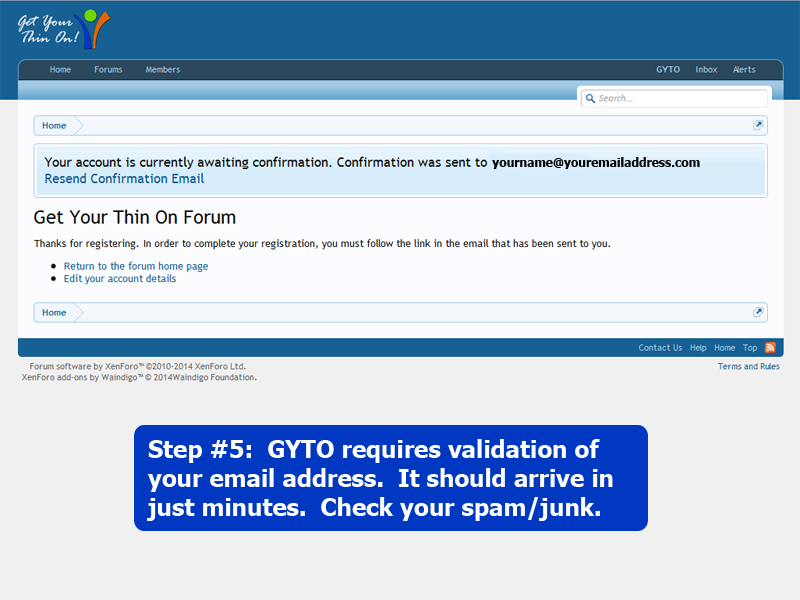This screenshot has height=600, width=800.
Task: Click the Forum software by XenForo text
Action: coord(138,366)
